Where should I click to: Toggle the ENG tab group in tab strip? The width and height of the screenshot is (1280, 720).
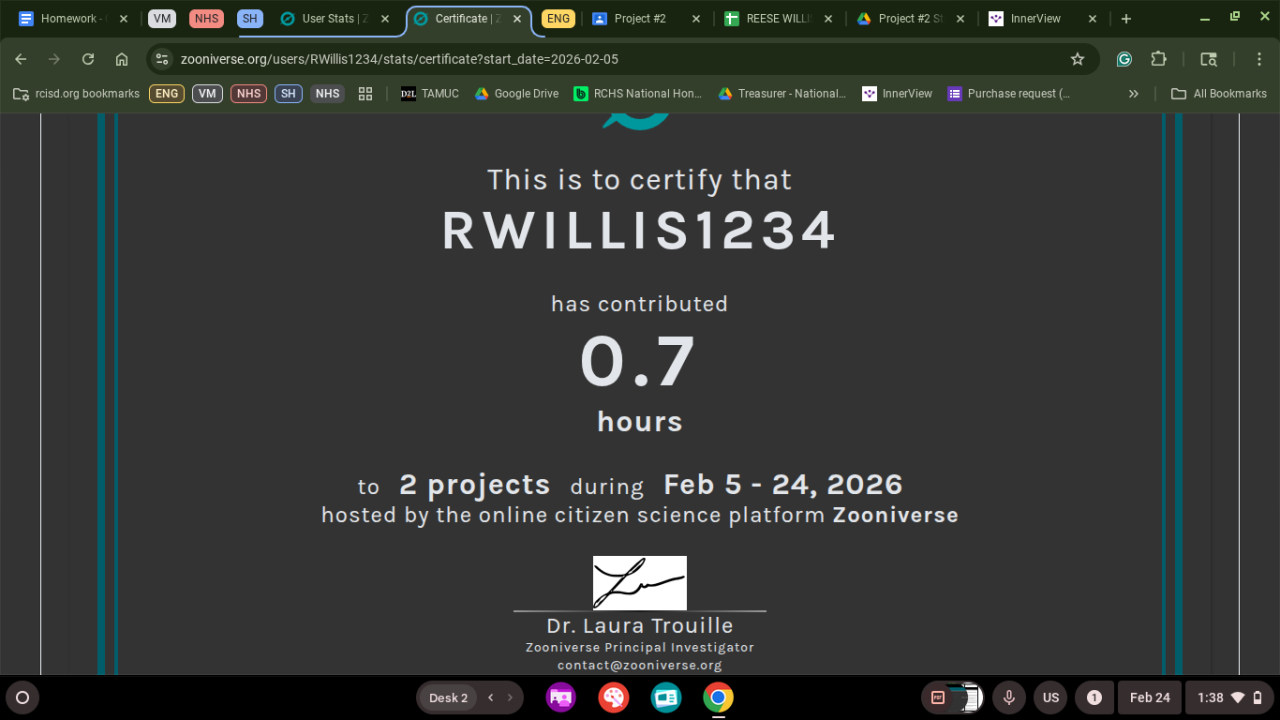tap(558, 19)
